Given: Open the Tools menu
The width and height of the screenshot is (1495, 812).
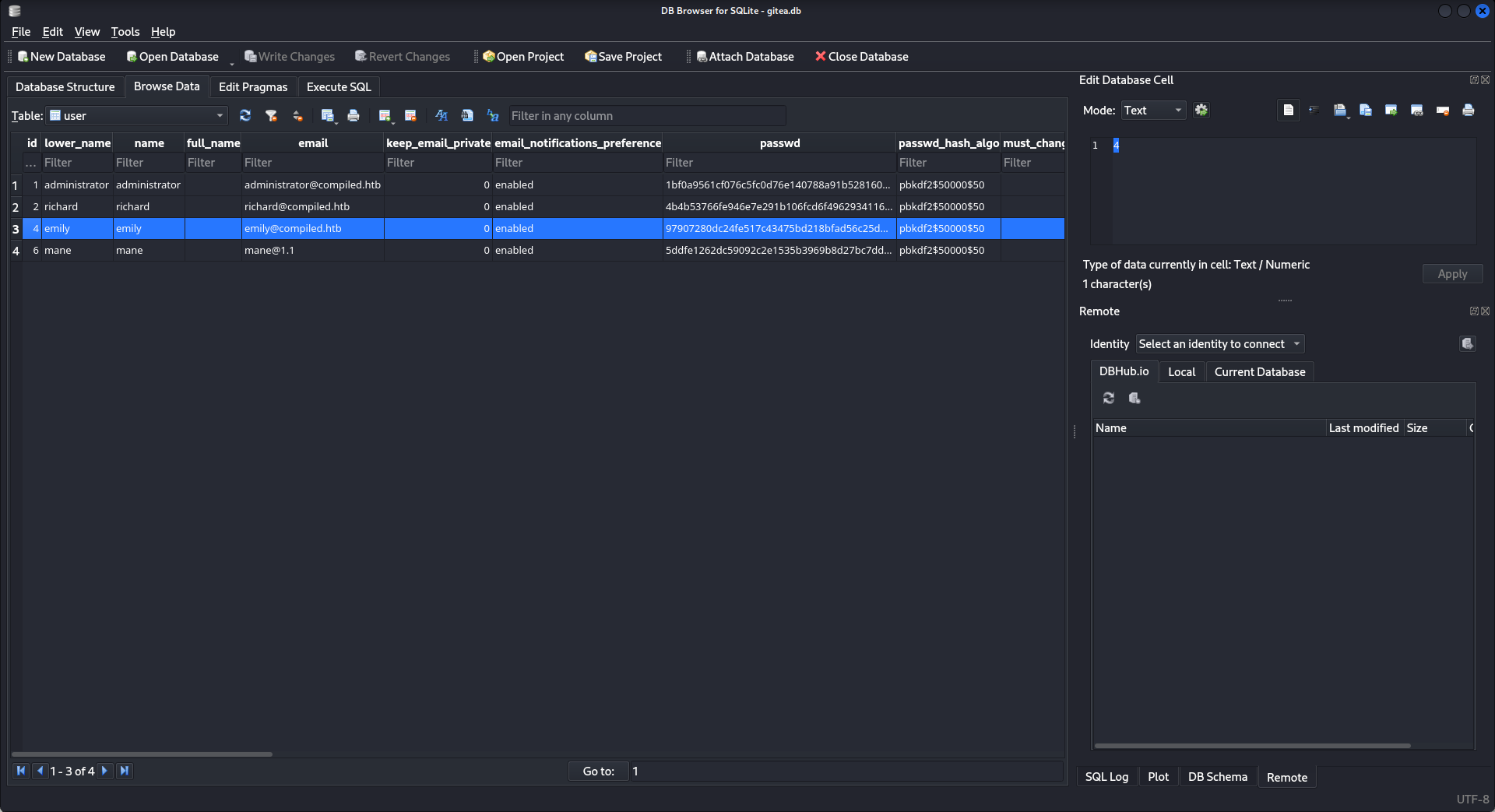Looking at the screenshot, I should coord(125,32).
